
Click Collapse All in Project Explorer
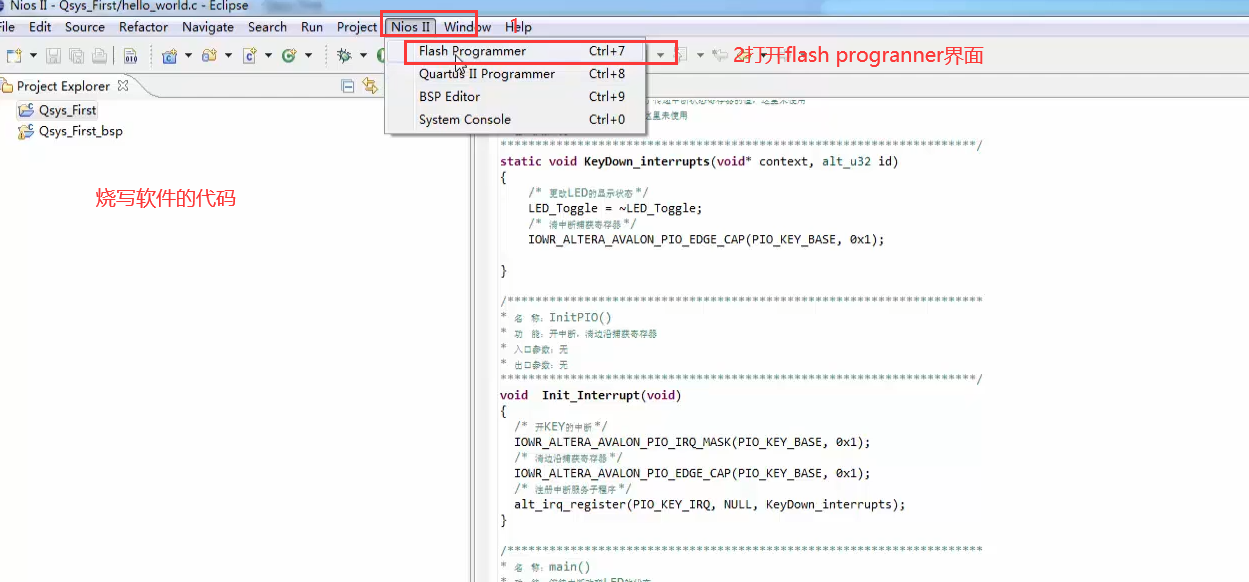[348, 86]
